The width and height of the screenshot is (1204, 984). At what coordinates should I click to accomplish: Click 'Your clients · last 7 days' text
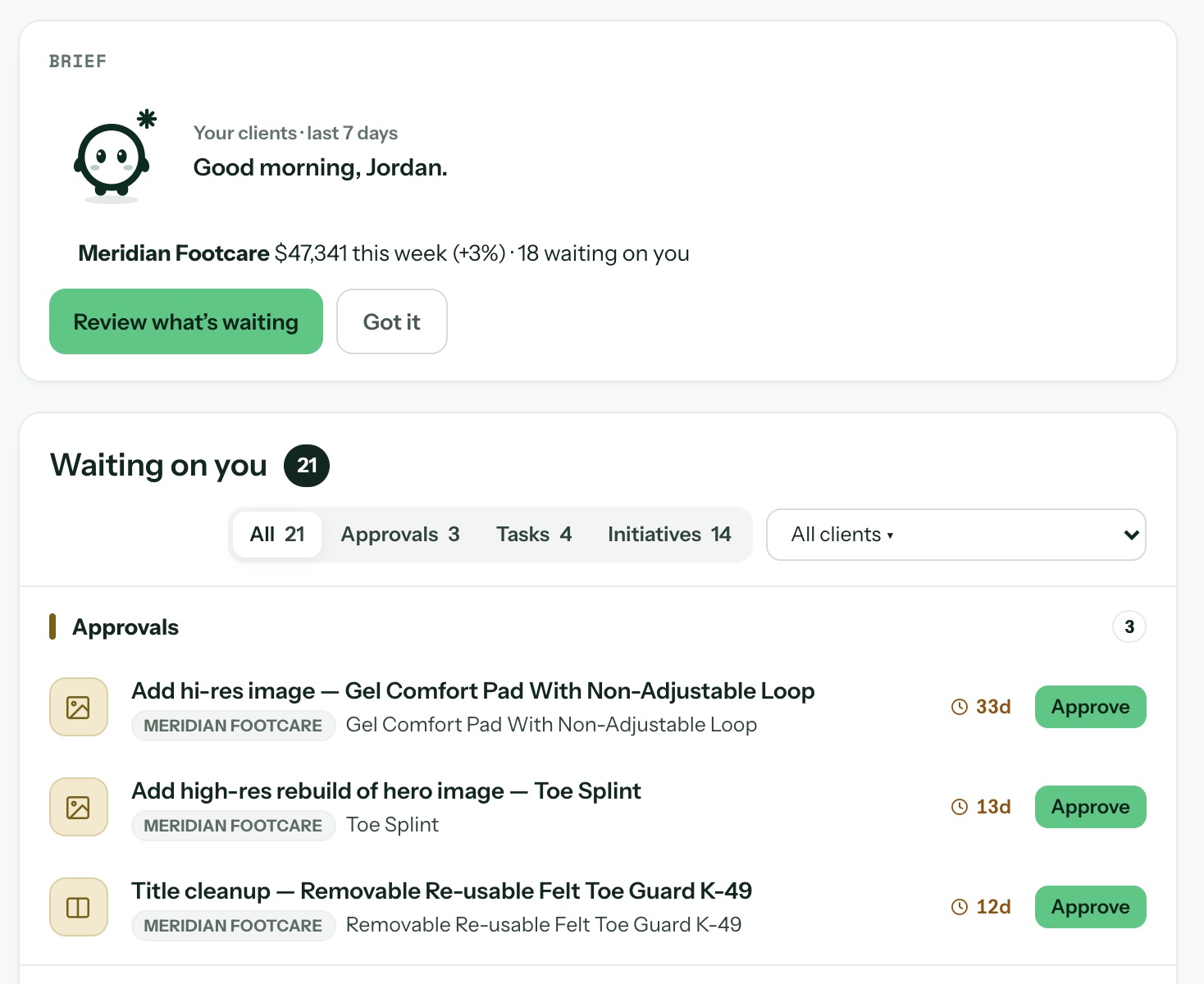(295, 133)
